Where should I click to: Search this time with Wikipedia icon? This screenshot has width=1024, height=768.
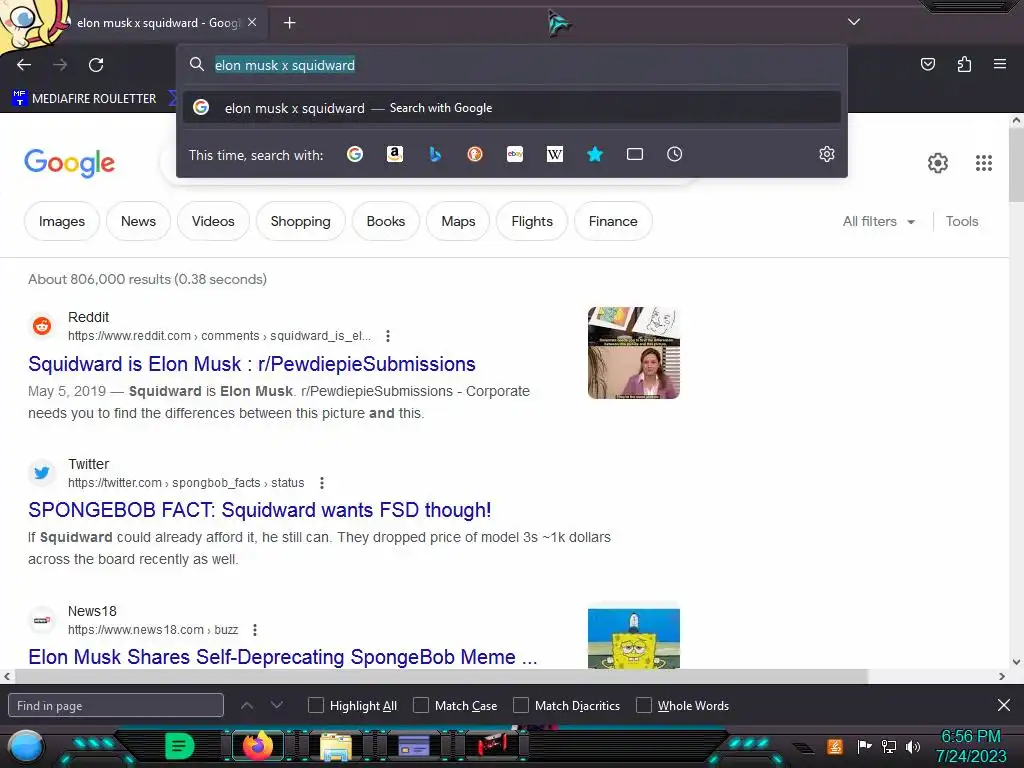tap(554, 154)
